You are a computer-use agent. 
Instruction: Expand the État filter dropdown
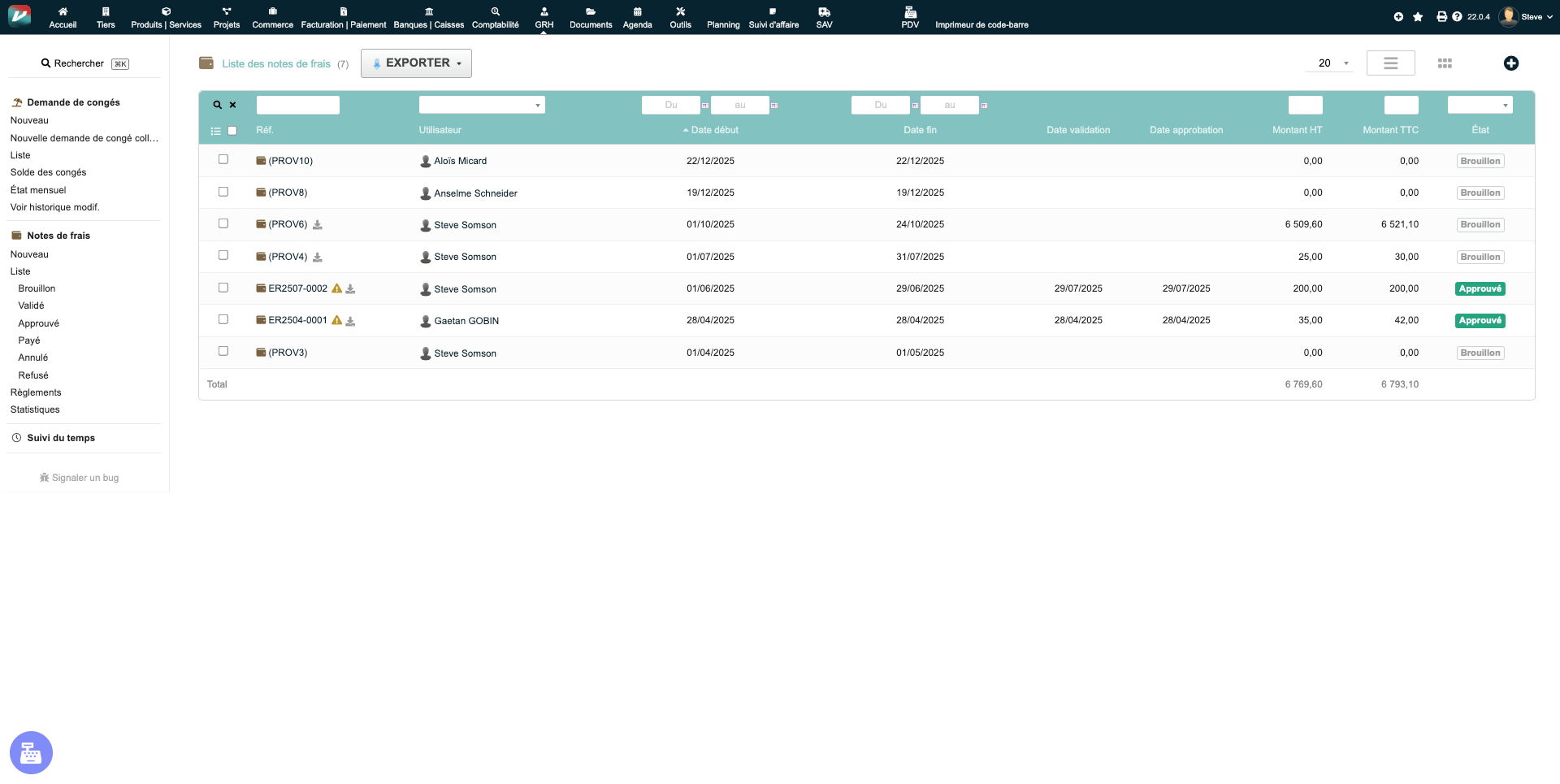click(x=1480, y=105)
